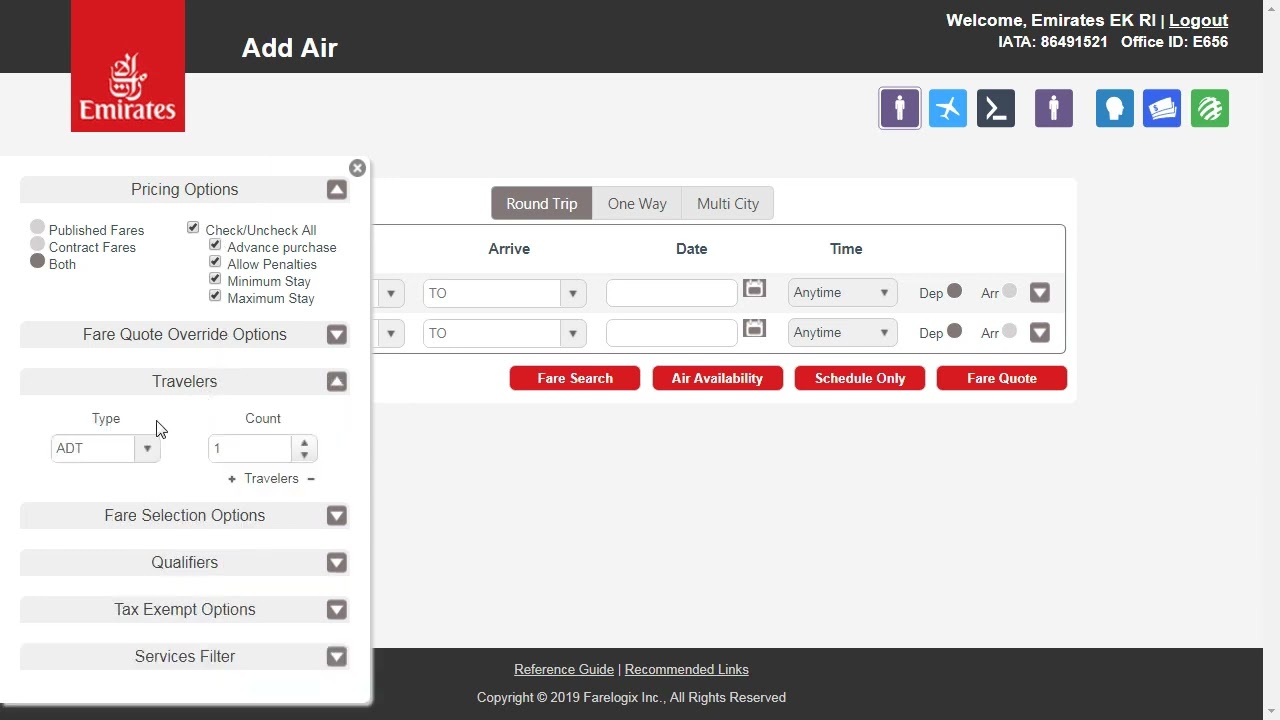Open the command-line terminal icon
1280x720 pixels.
tap(995, 109)
